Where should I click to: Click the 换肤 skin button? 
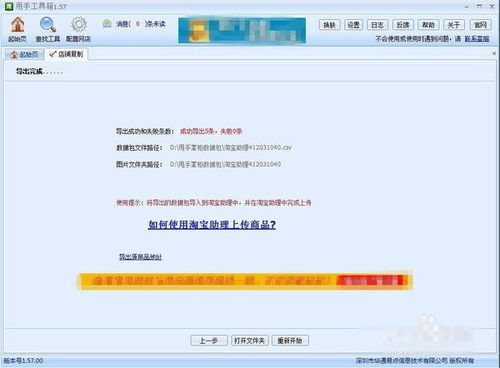pos(329,25)
